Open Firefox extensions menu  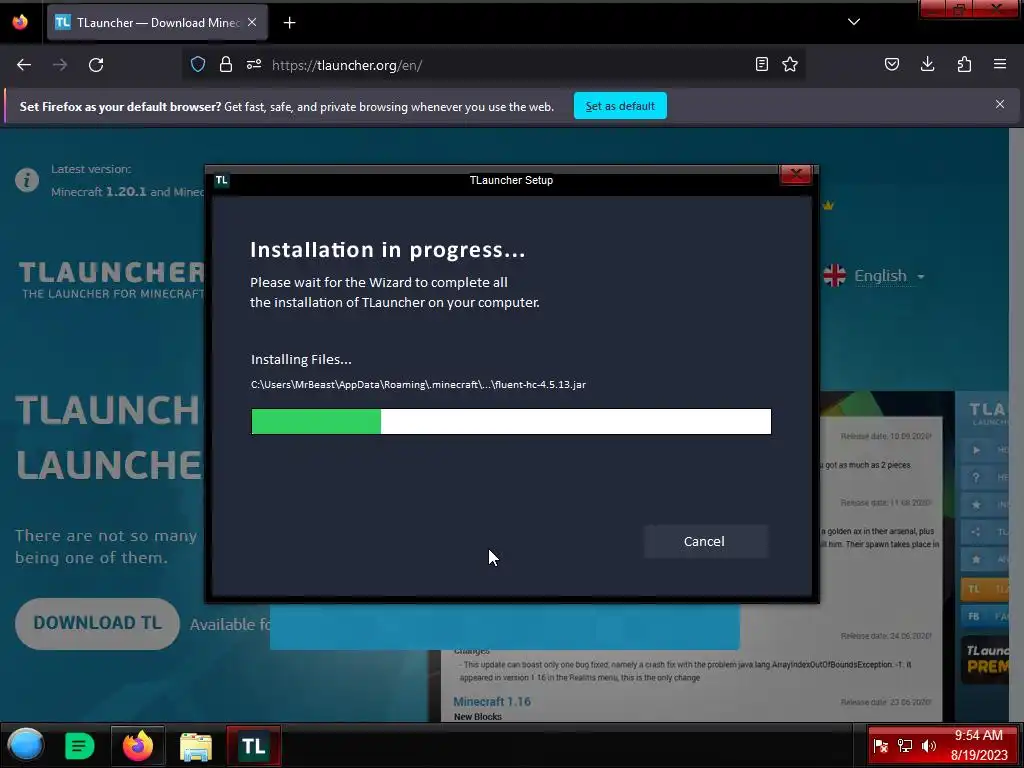coord(964,64)
